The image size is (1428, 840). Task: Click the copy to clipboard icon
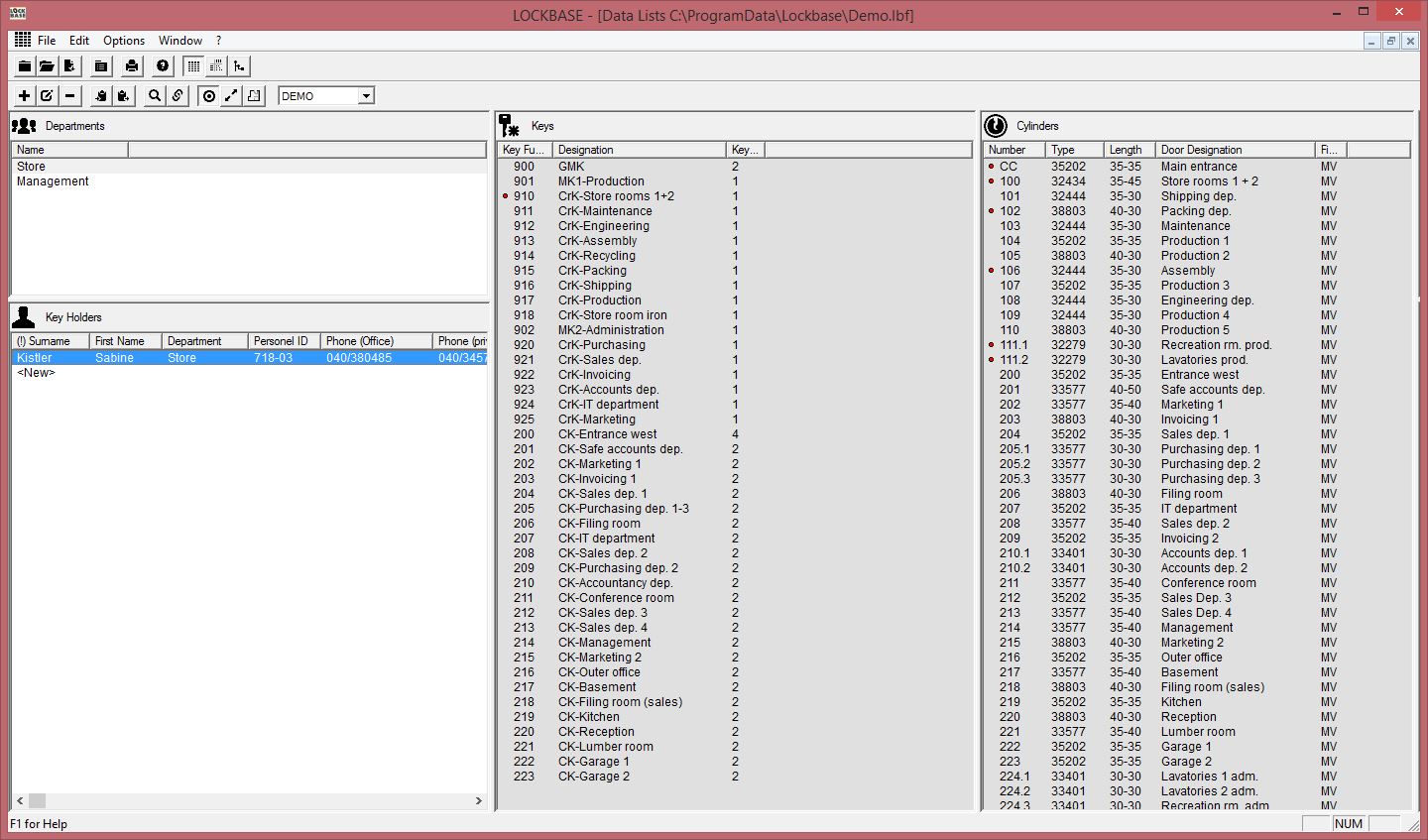[x=100, y=96]
